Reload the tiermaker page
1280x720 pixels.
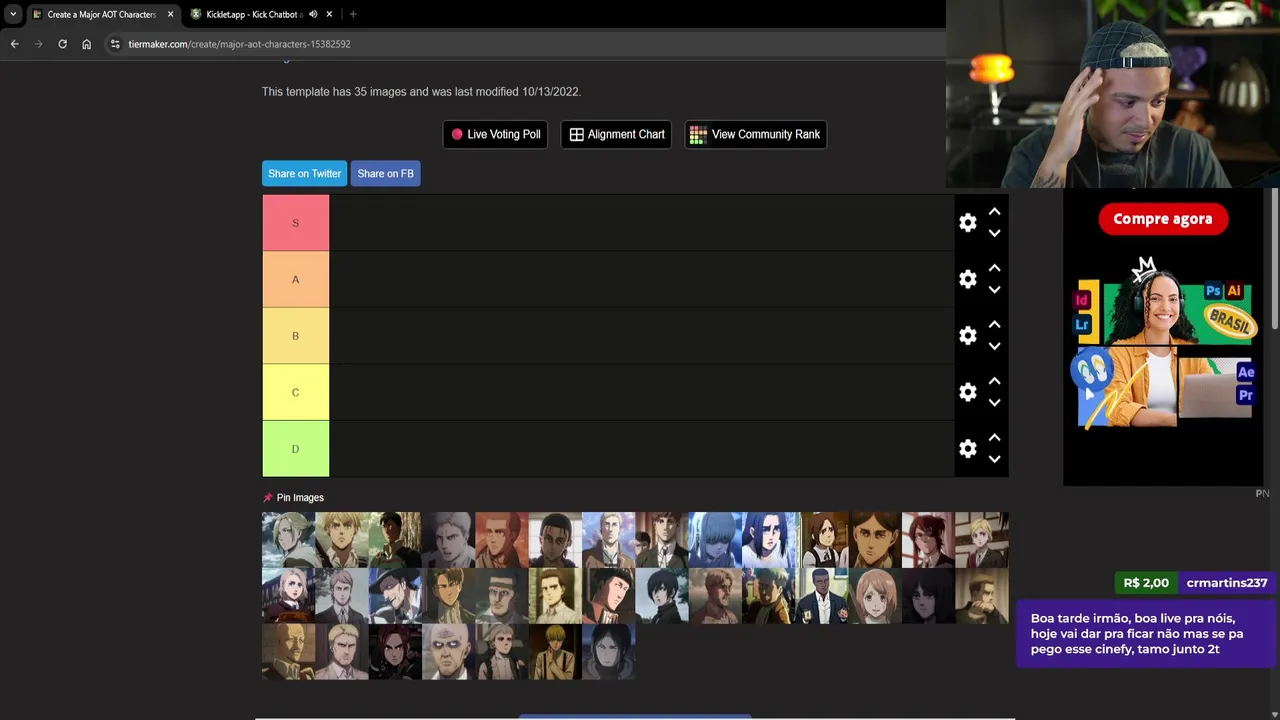[x=62, y=44]
